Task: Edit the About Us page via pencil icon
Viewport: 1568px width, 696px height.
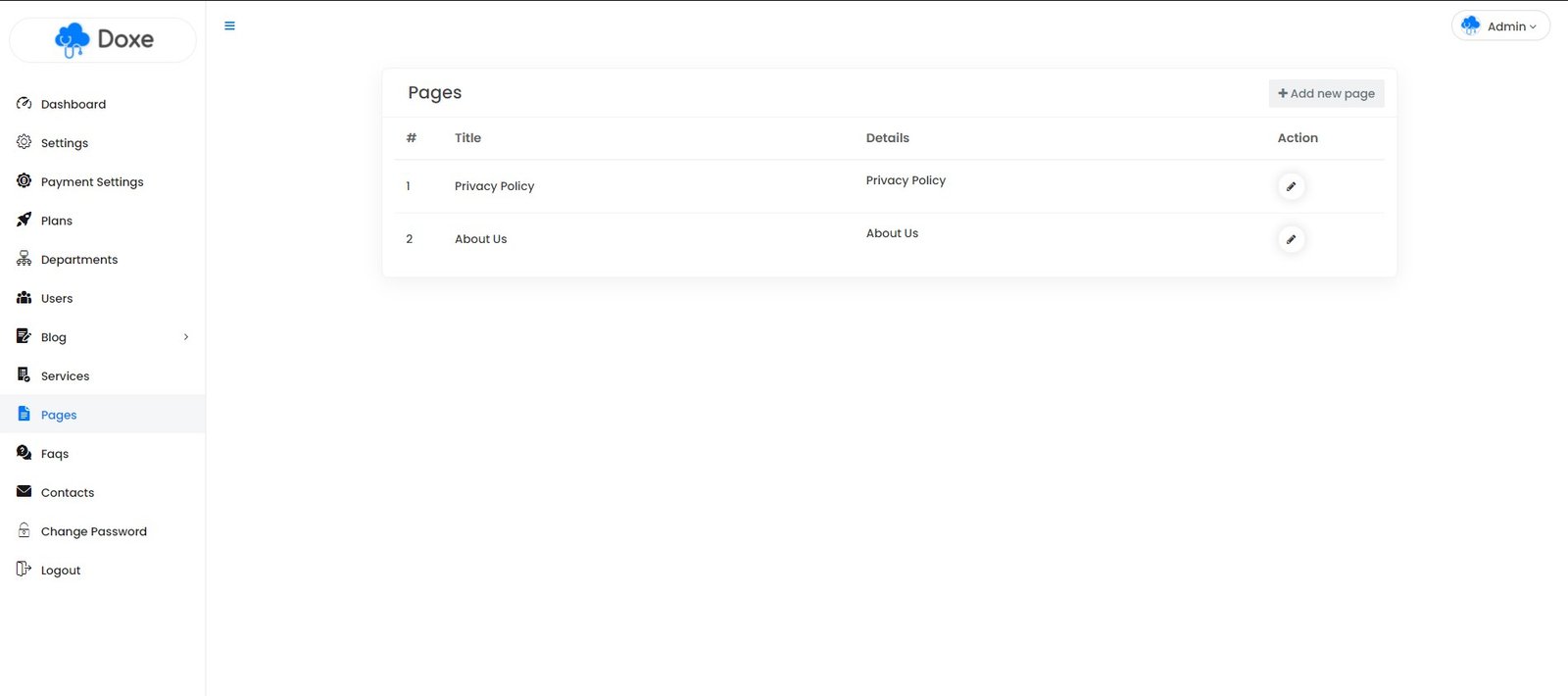Action: (1291, 239)
